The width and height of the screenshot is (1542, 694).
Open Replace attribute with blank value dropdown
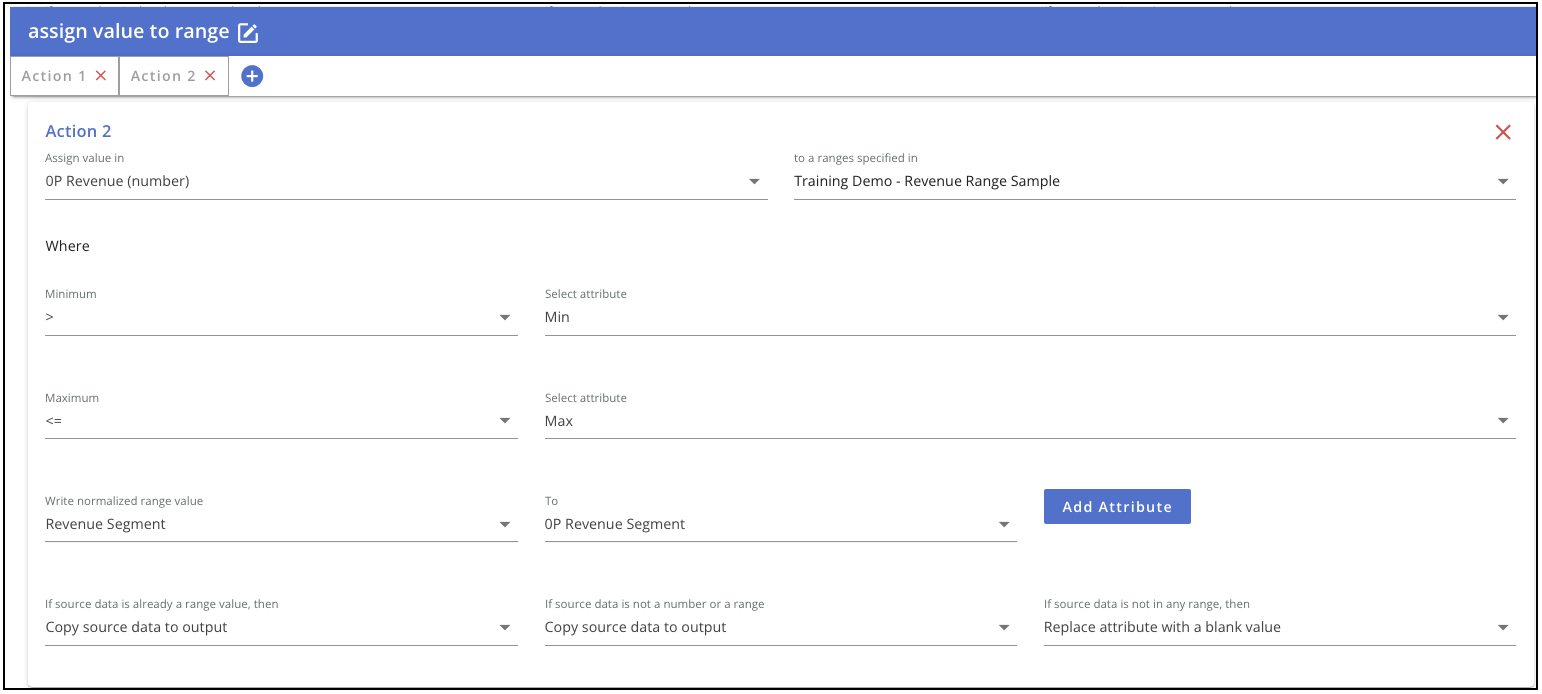[x=1279, y=628]
